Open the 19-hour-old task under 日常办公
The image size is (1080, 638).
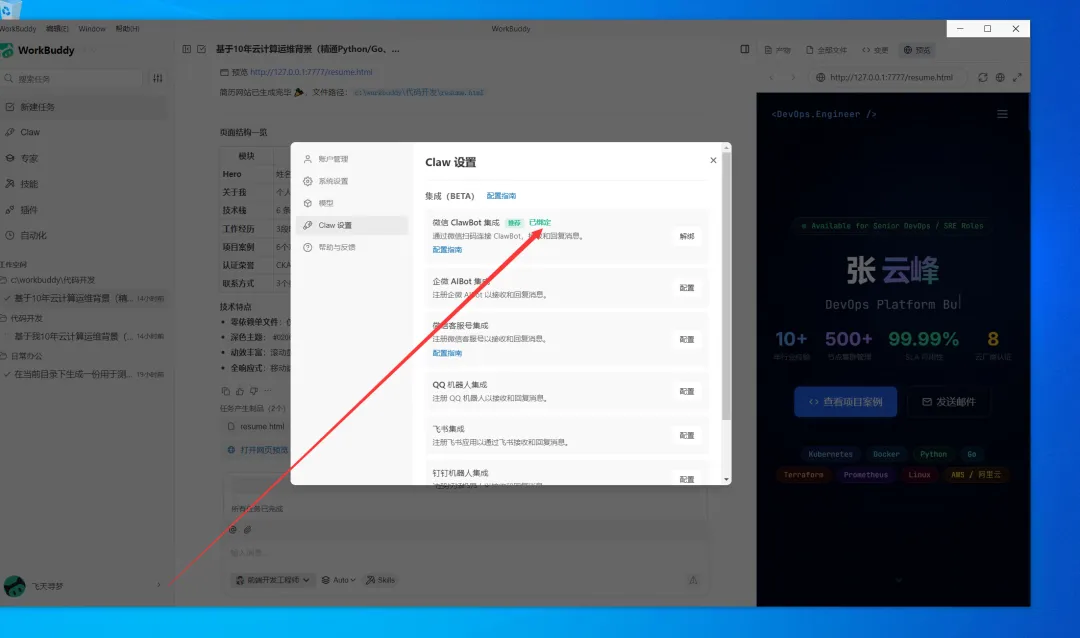pyautogui.click(x=84, y=375)
